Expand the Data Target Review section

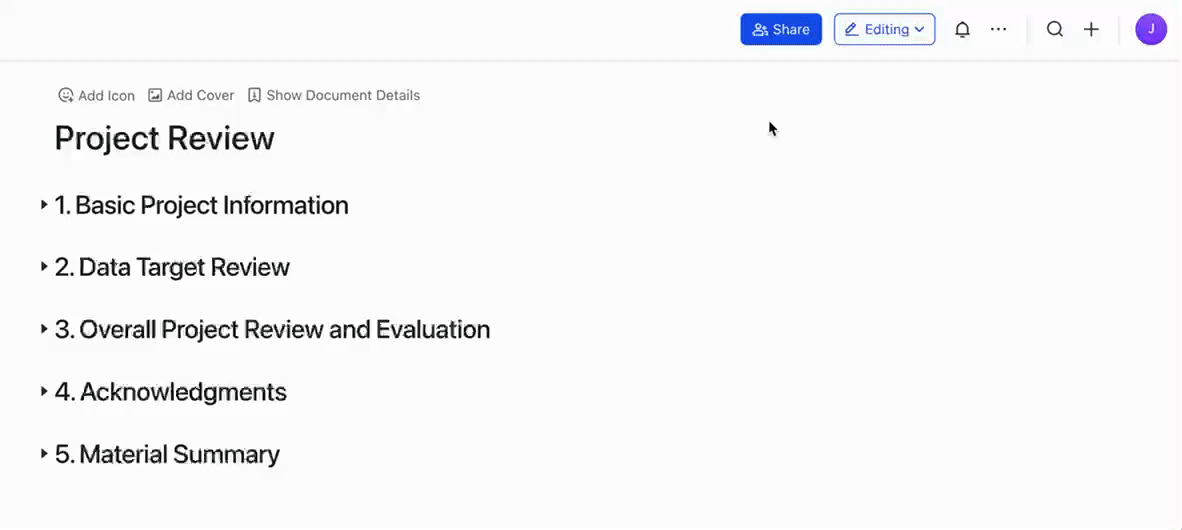44,267
